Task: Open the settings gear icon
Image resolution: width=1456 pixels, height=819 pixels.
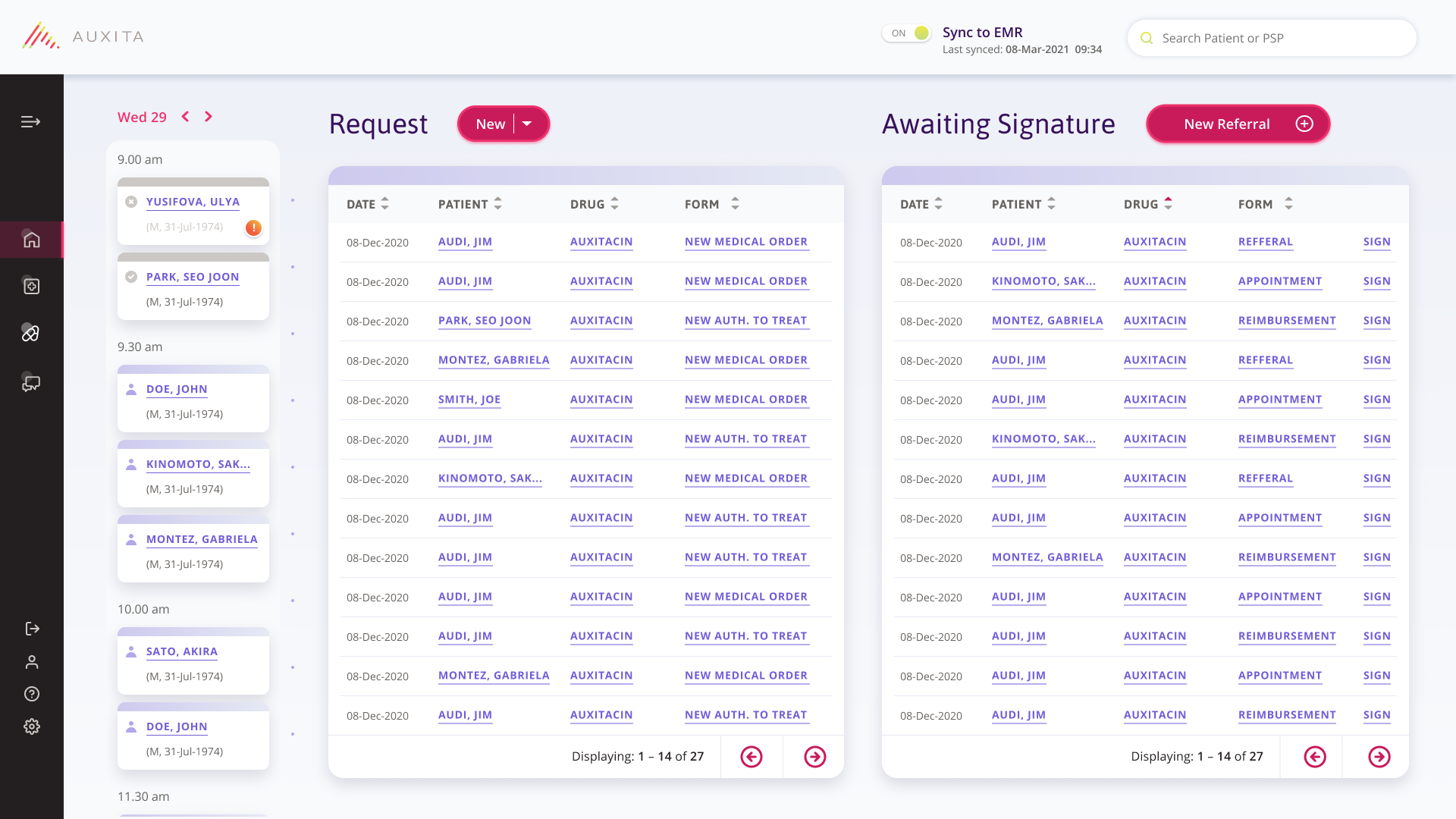Action: click(32, 726)
